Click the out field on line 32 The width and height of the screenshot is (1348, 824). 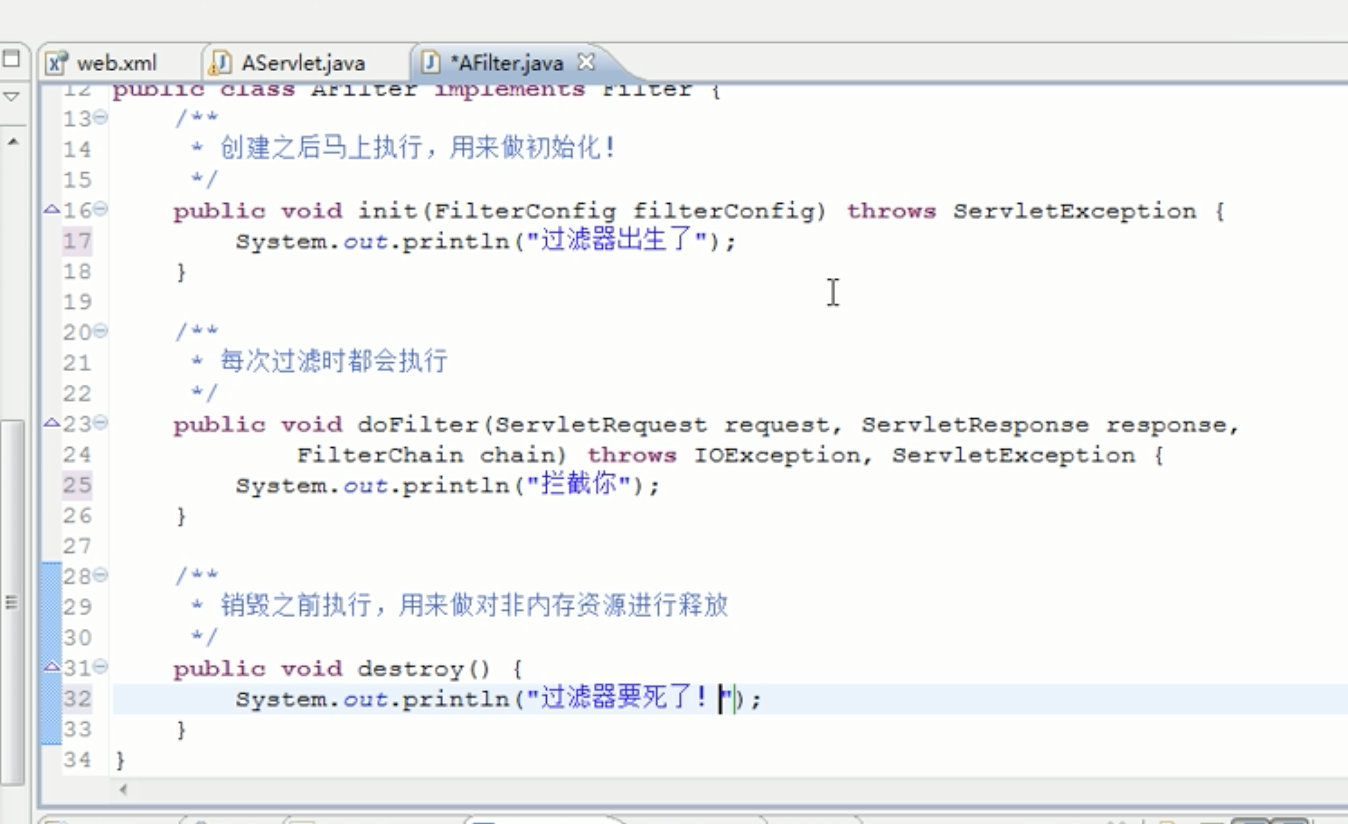[x=365, y=700]
